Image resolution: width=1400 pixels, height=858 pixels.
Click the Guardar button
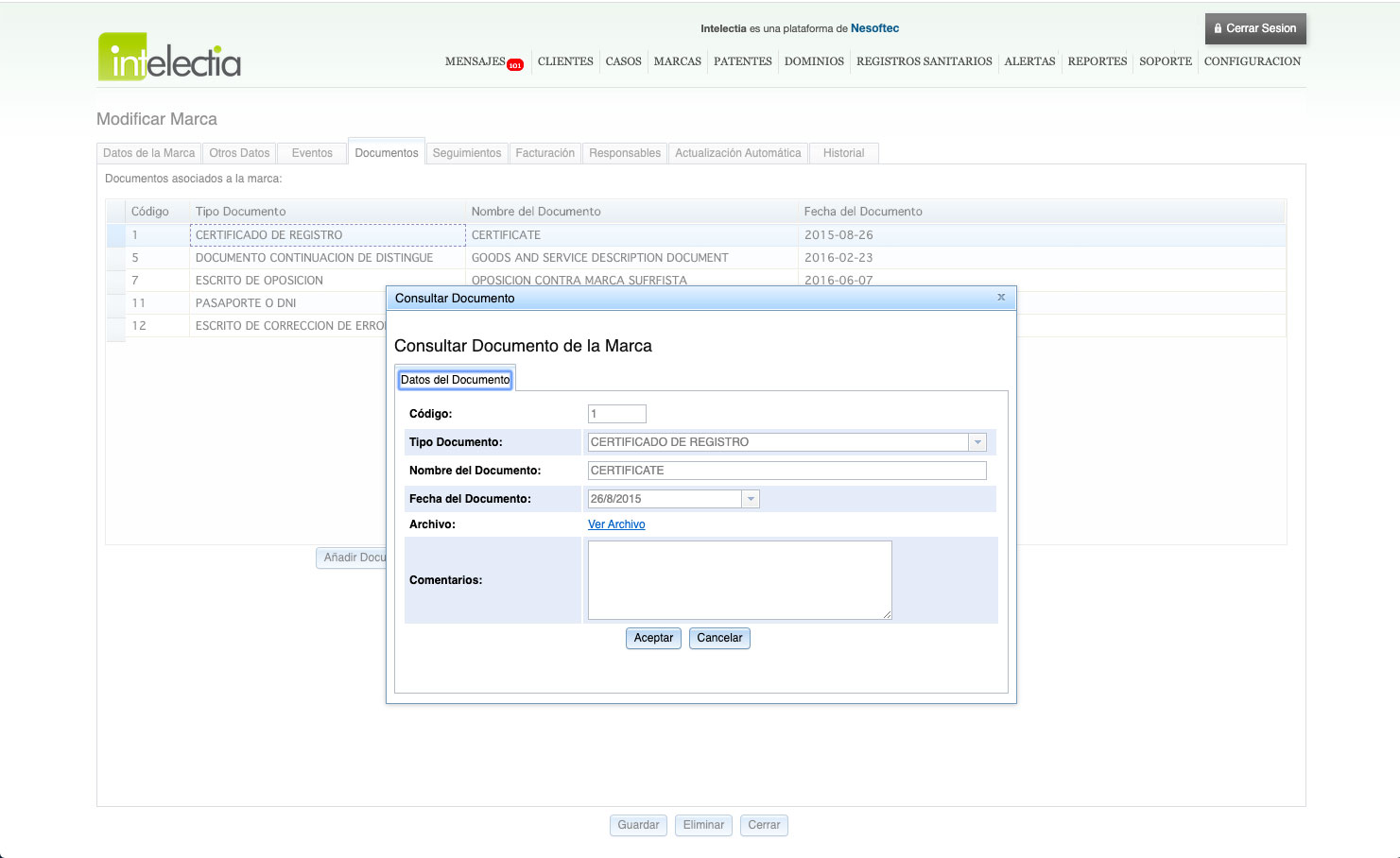pyautogui.click(x=638, y=825)
